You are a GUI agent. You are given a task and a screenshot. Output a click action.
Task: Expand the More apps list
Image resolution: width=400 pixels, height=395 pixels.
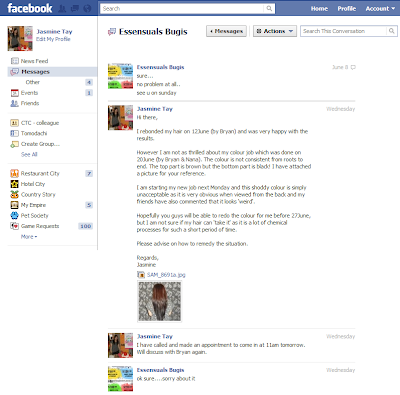29,237
